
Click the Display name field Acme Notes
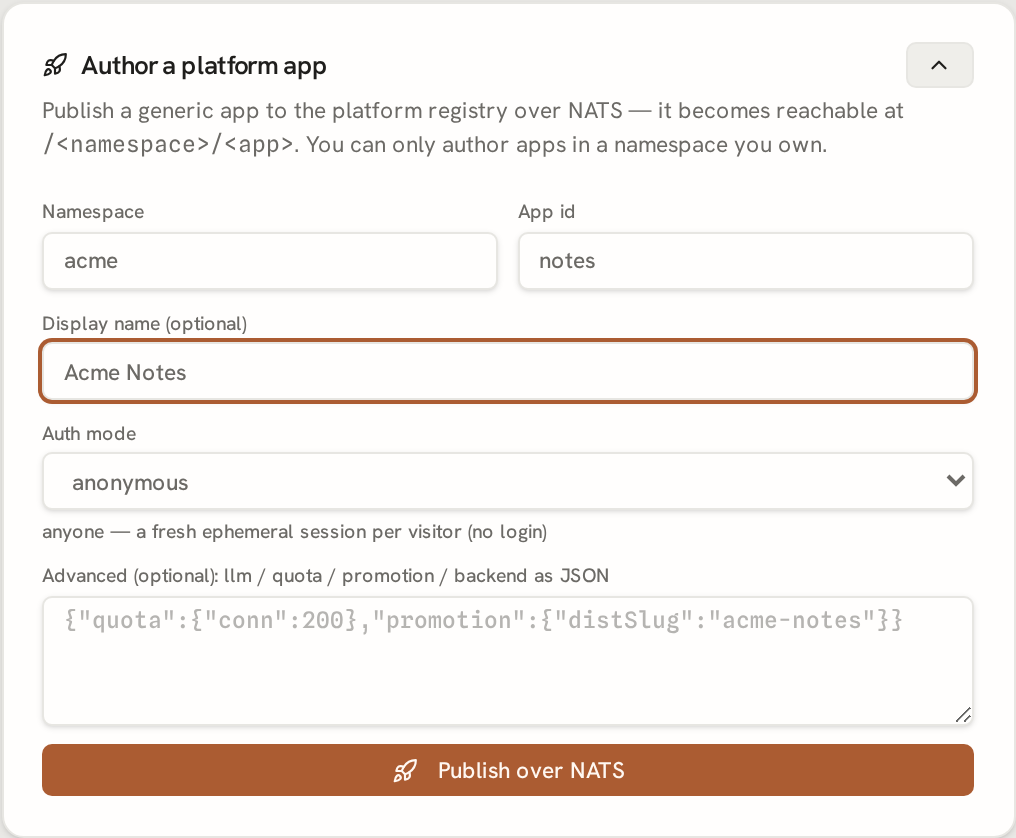[508, 371]
